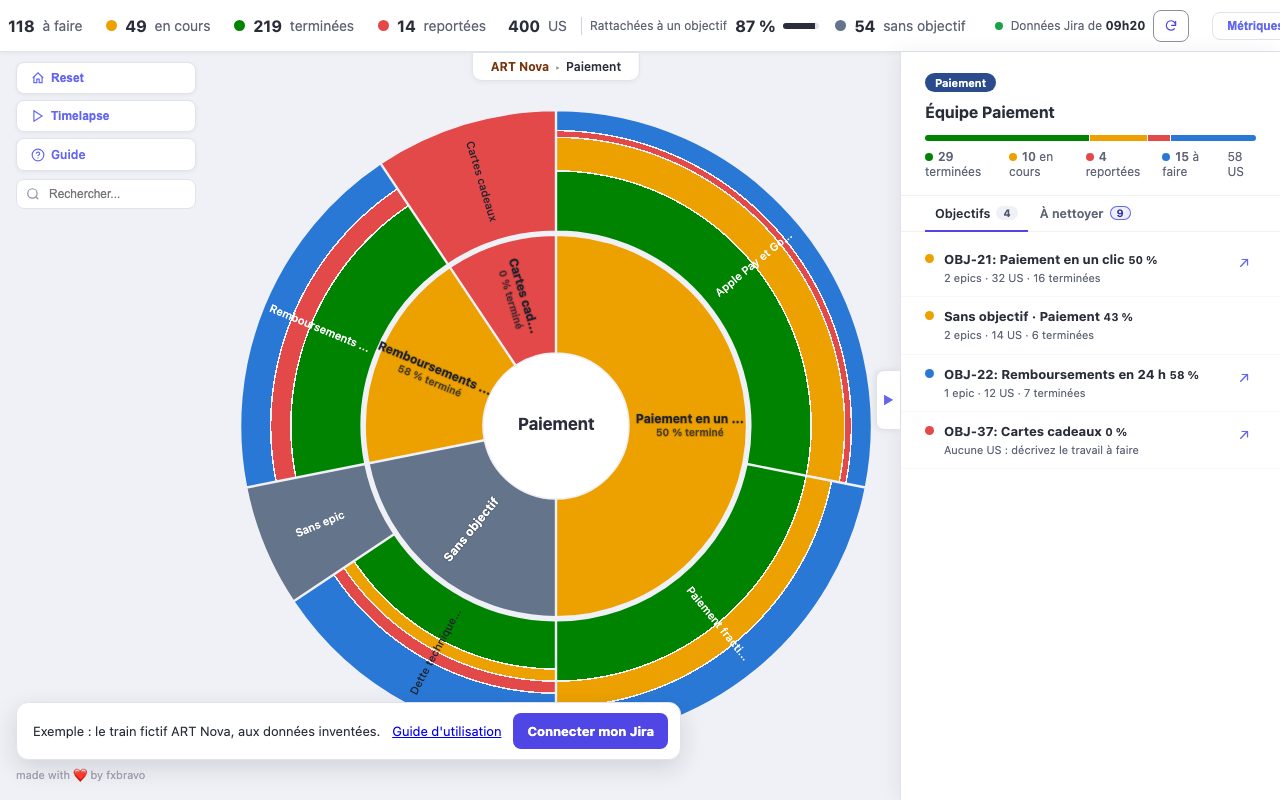Open the À nettoyer tab
The width and height of the screenshot is (1280, 800).
click(x=1085, y=214)
